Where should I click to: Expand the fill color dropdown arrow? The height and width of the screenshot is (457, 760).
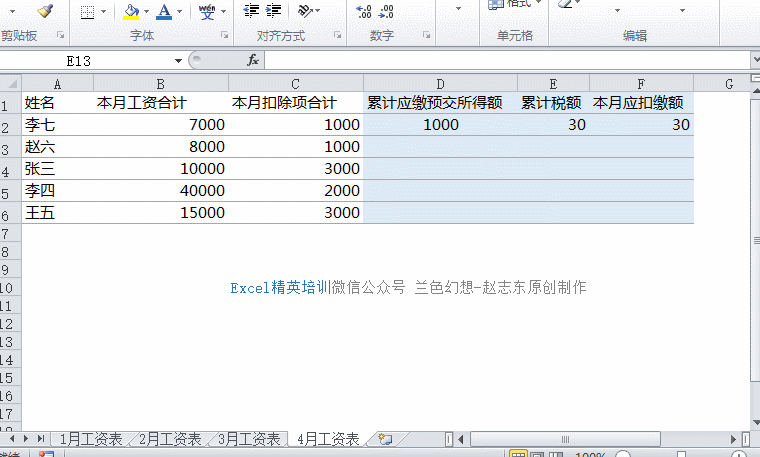pyautogui.click(x=146, y=12)
